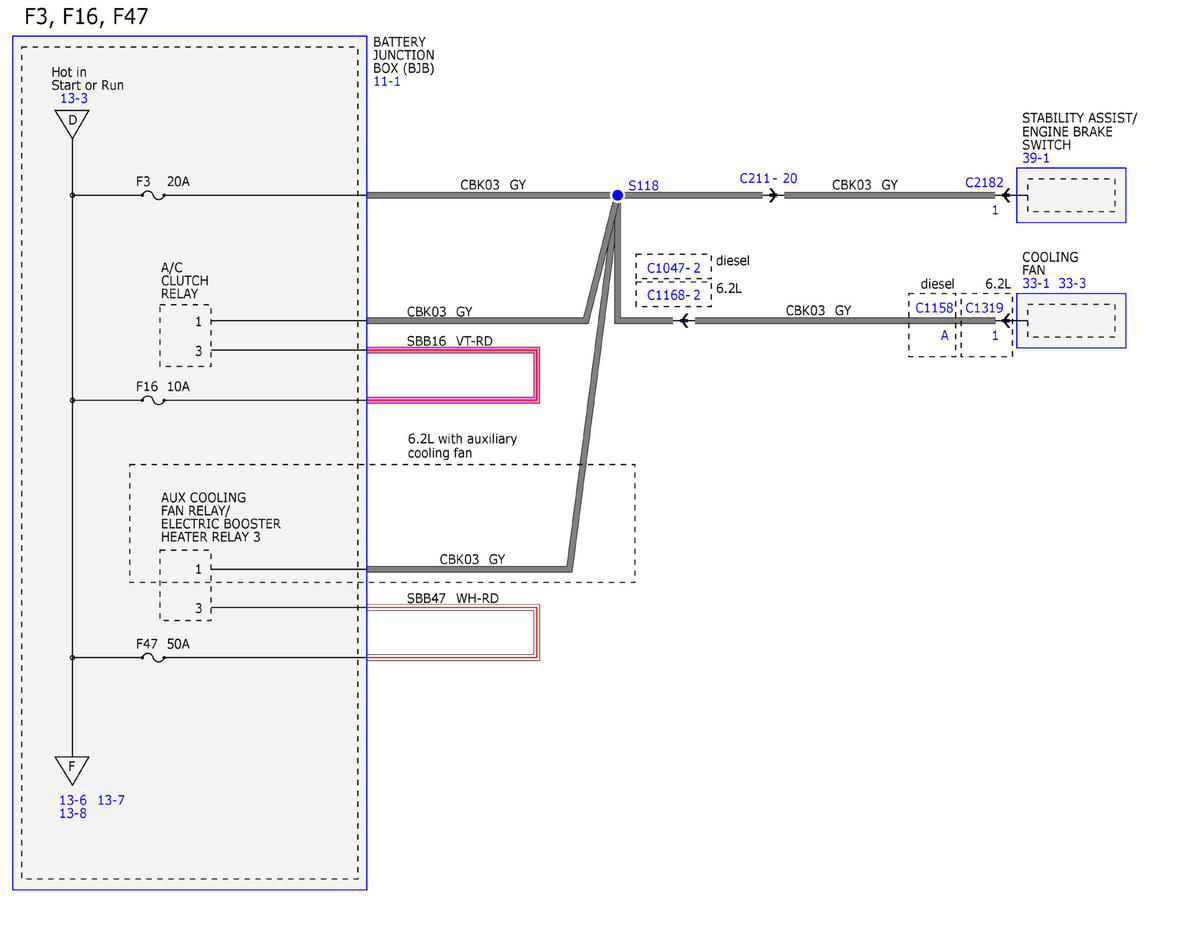Follow the 13-8 page reference link
The width and height of the screenshot is (1200, 927).
click(x=73, y=814)
